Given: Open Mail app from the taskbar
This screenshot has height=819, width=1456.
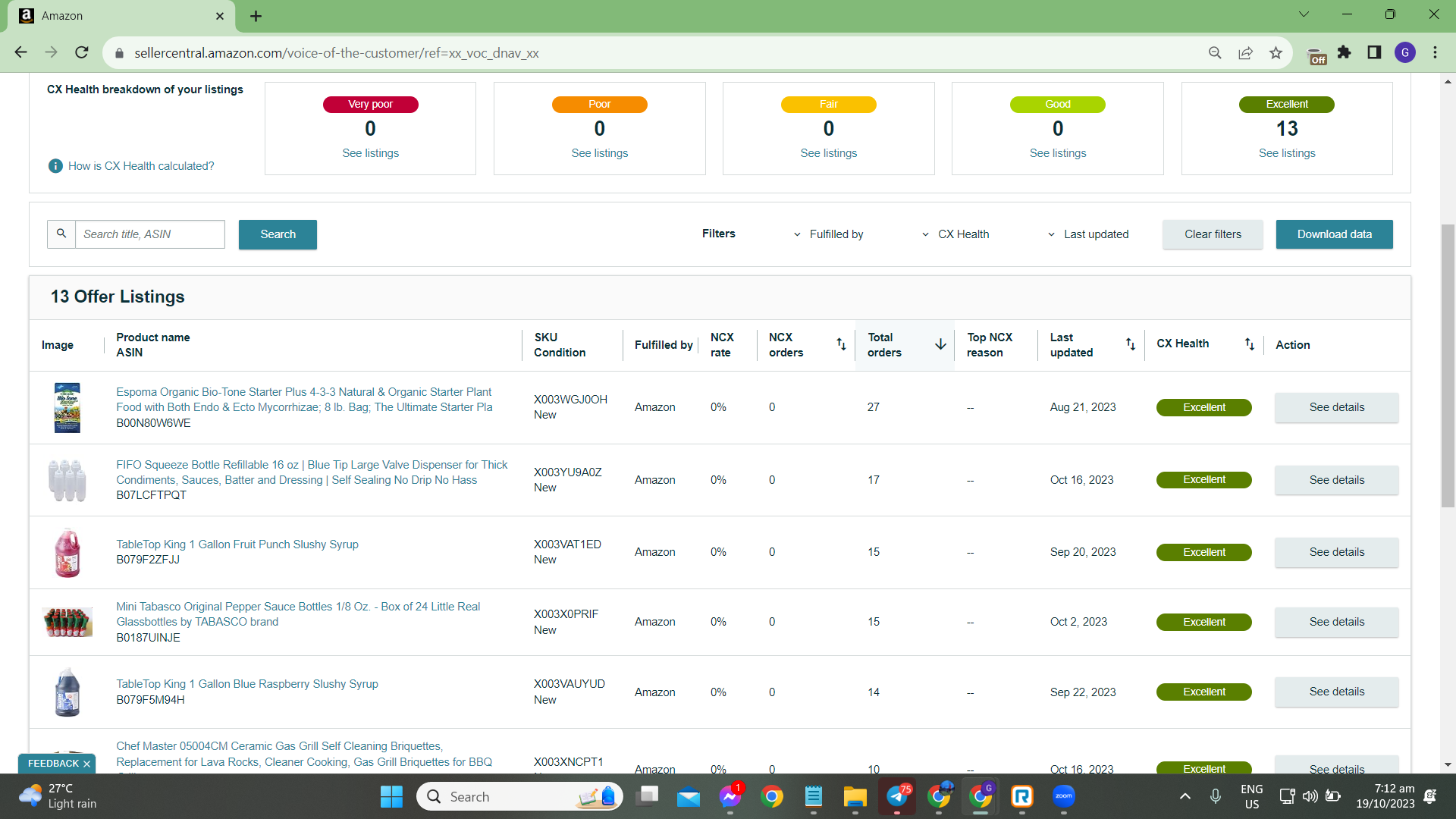Looking at the screenshot, I should pyautogui.click(x=689, y=796).
